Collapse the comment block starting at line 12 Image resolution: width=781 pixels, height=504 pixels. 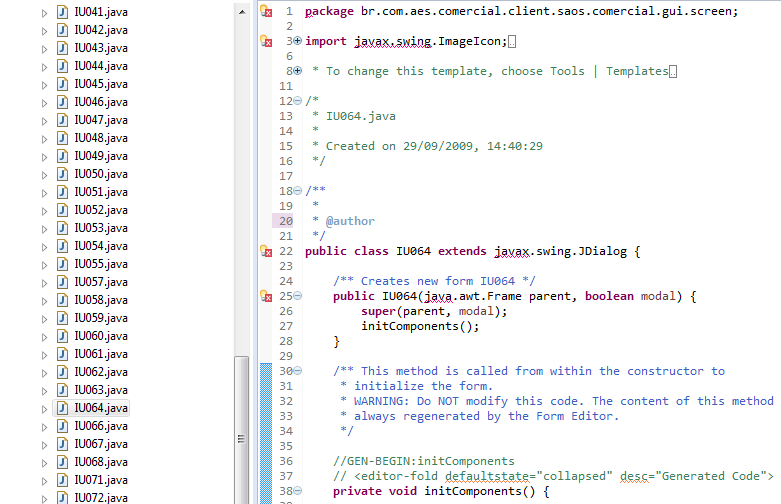coord(297,101)
